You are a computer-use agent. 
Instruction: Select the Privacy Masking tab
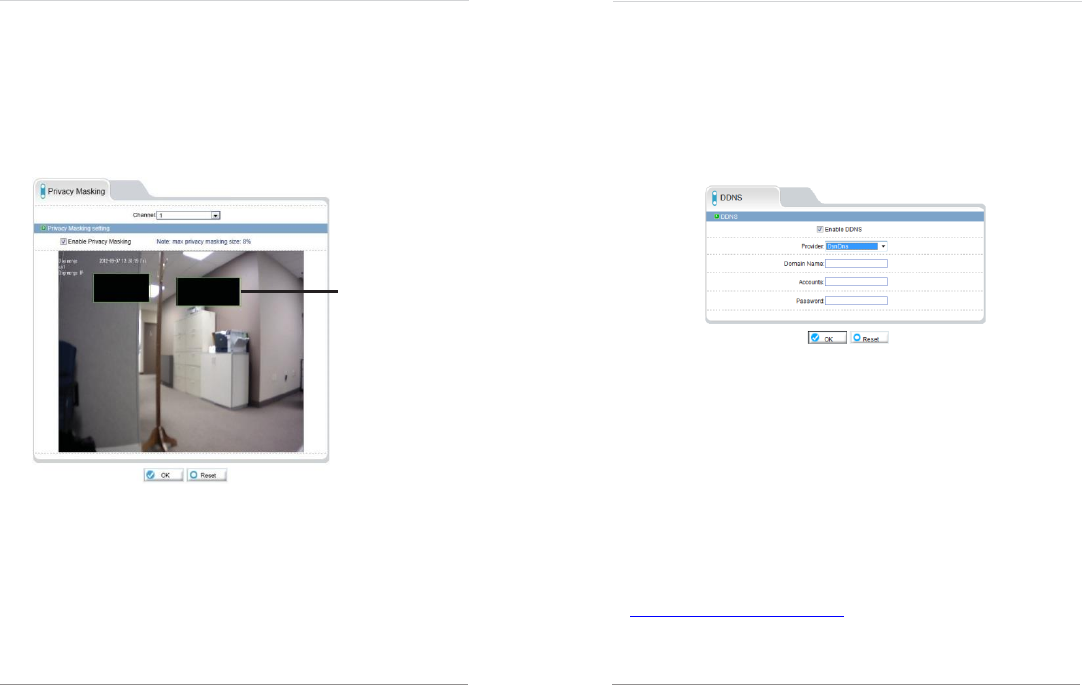pos(72,191)
